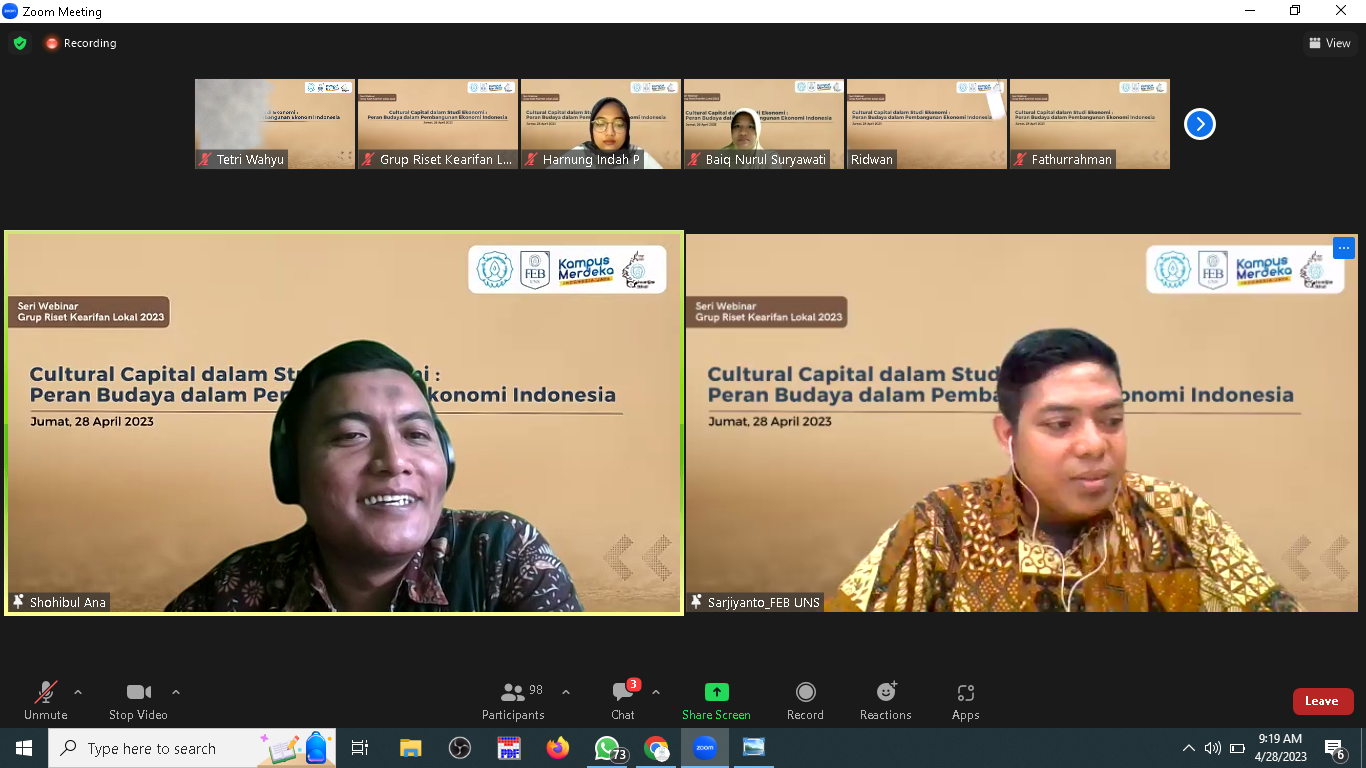Start recording with the Record button

(x=805, y=701)
